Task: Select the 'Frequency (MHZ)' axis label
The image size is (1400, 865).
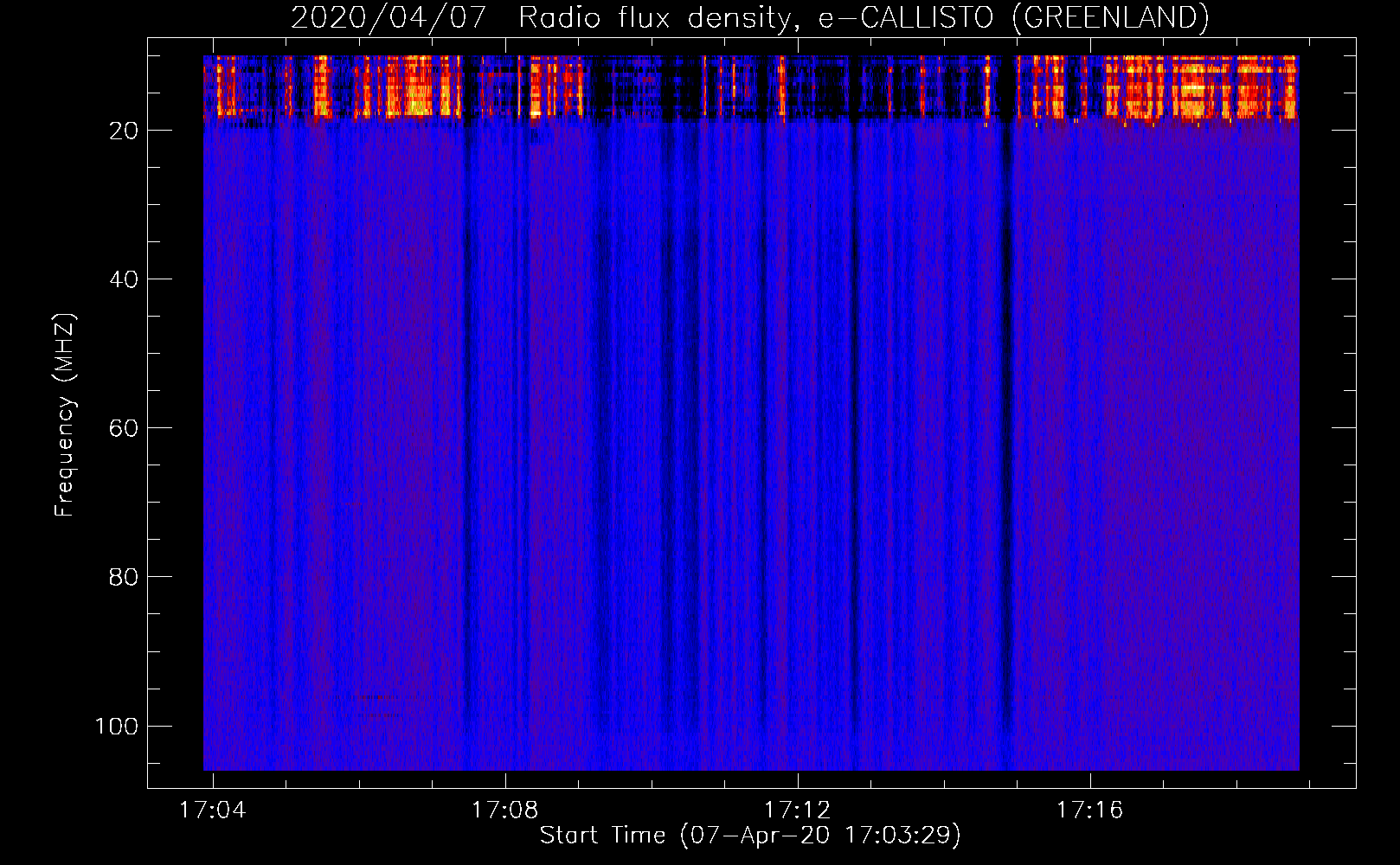Action: (65, 415)
